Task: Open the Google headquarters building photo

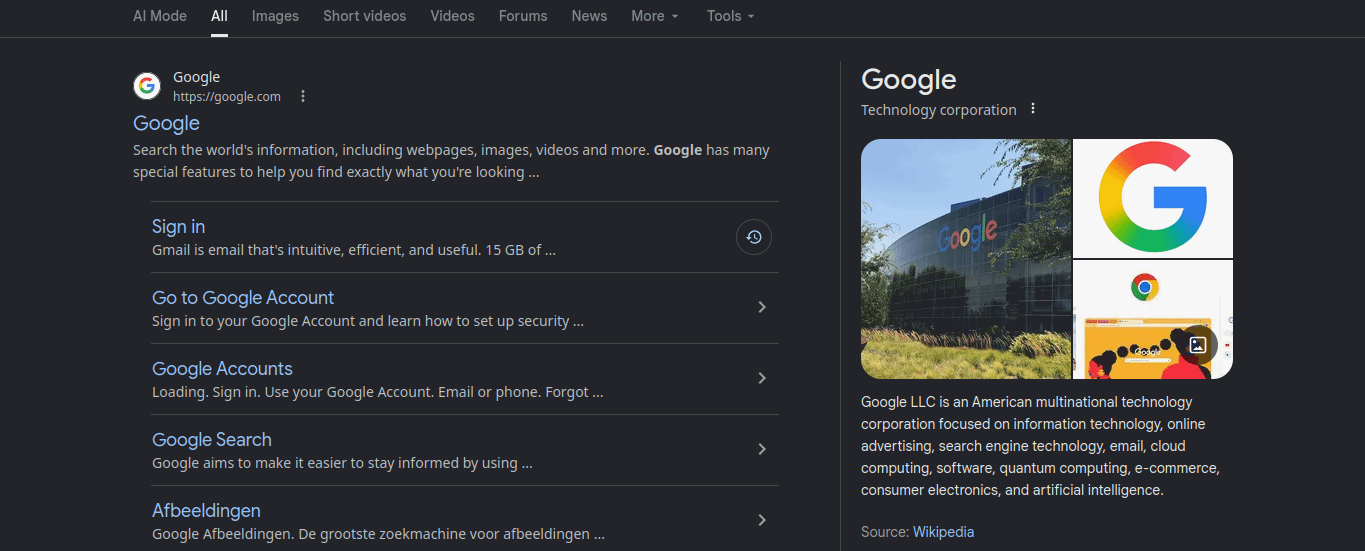Action: (x=966, y=259)
